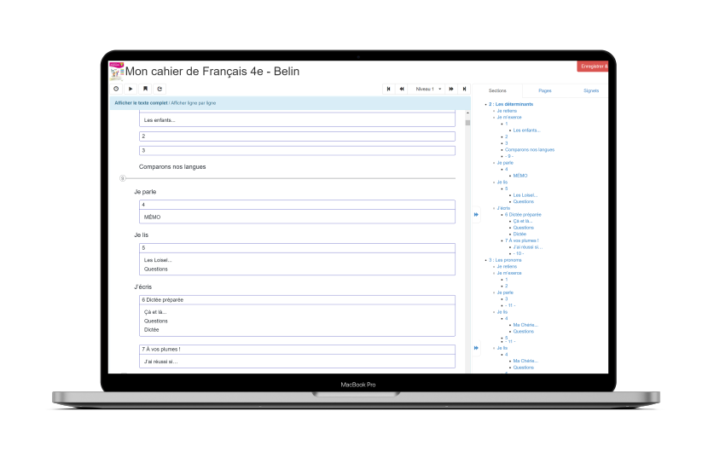Collapse the '3 : Les pronoms' tree node
Image resolution: width=720 pixels, height=475 pixels.
point(485,260)
